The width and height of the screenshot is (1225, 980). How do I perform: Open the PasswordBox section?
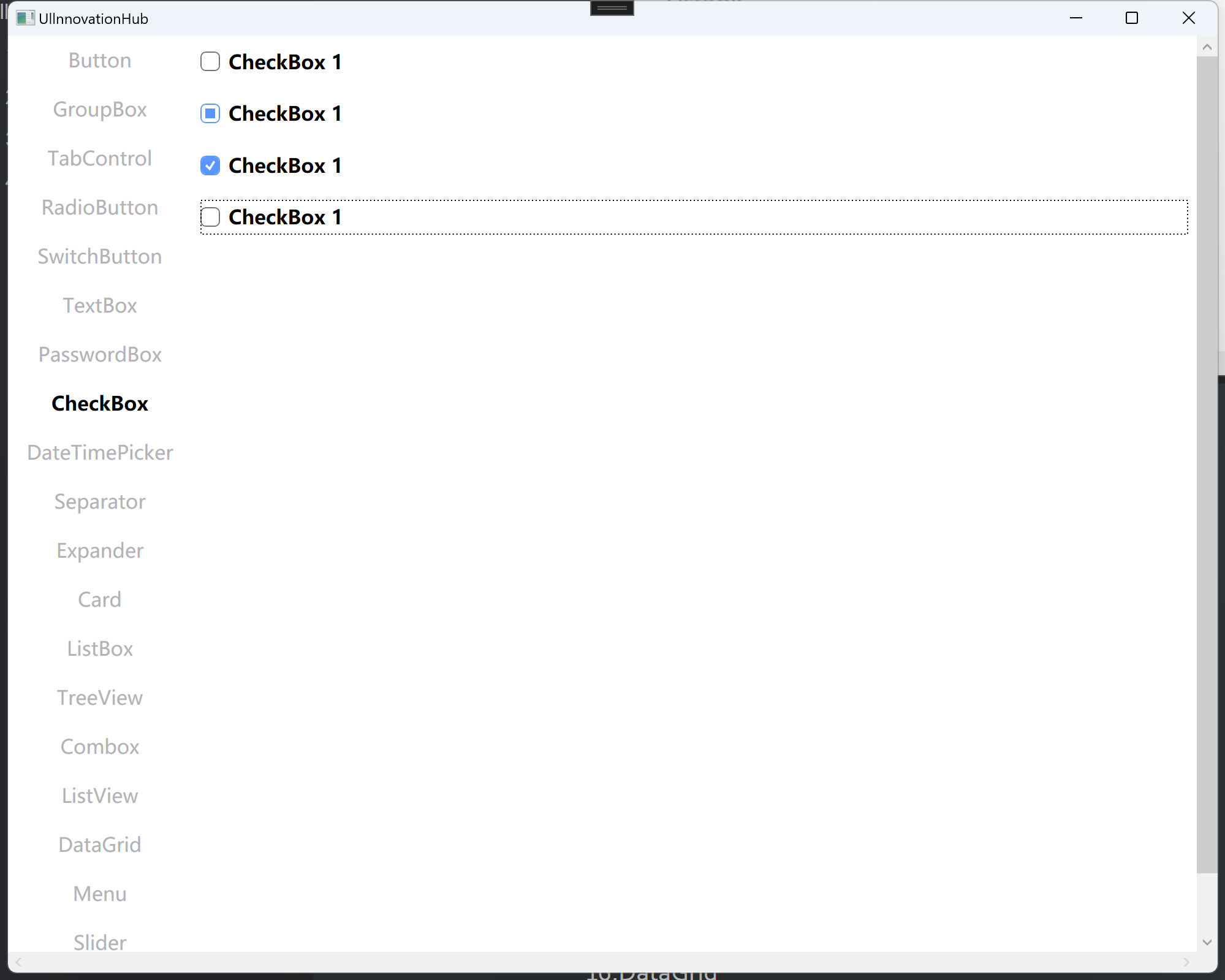coord(100,355)
